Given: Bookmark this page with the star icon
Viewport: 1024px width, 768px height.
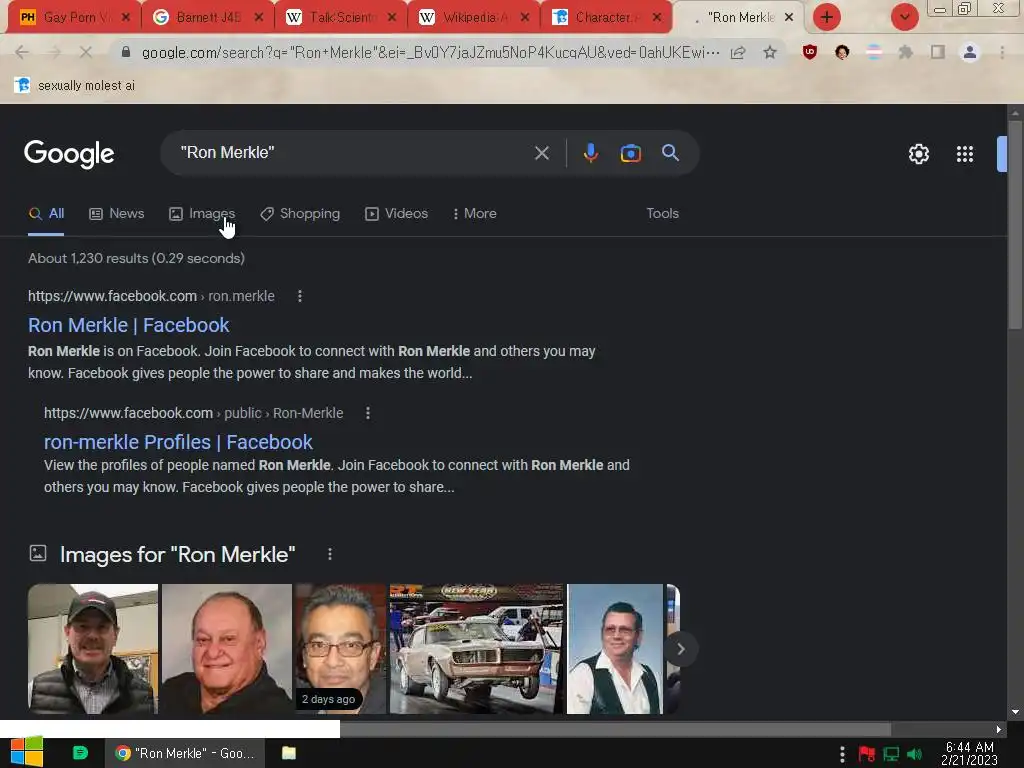Looking at the screenshot, I should tap(770, 52).
